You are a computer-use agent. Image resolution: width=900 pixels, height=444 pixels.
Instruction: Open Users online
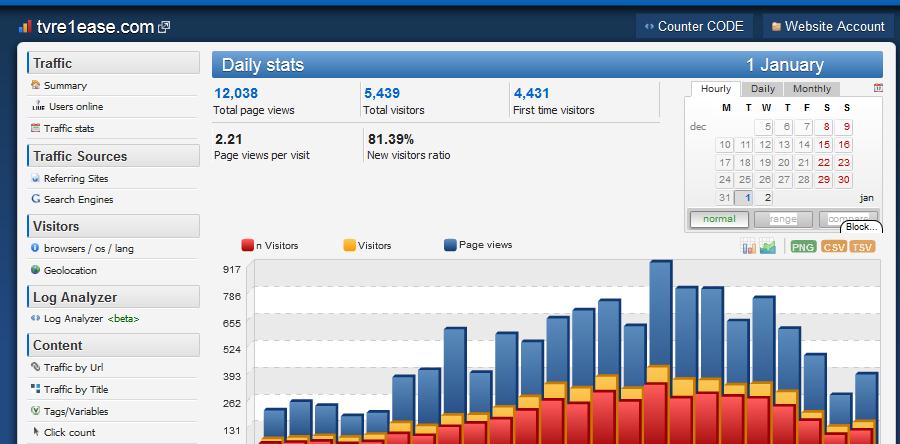76,107
